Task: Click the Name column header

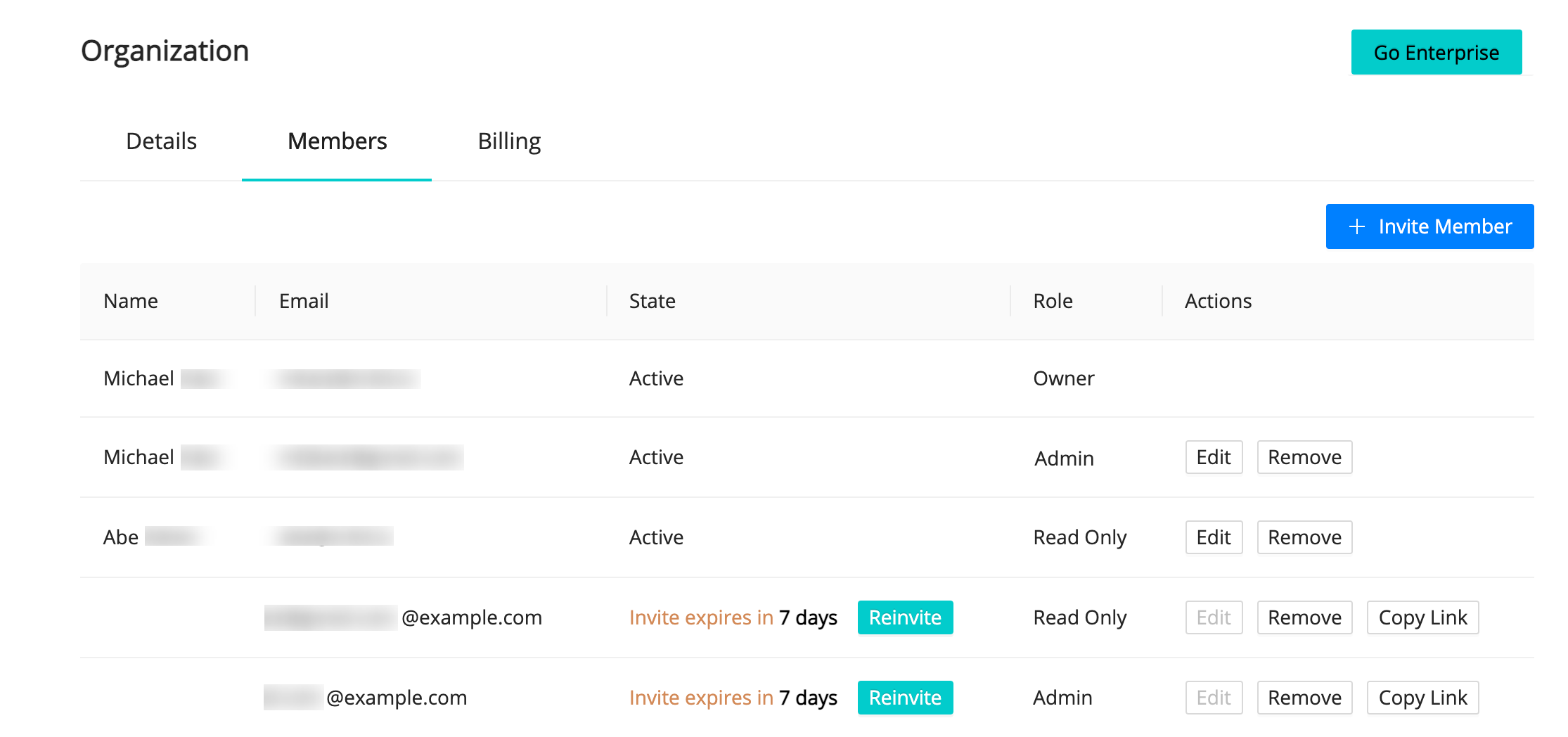Action: (x=131, y=301)
